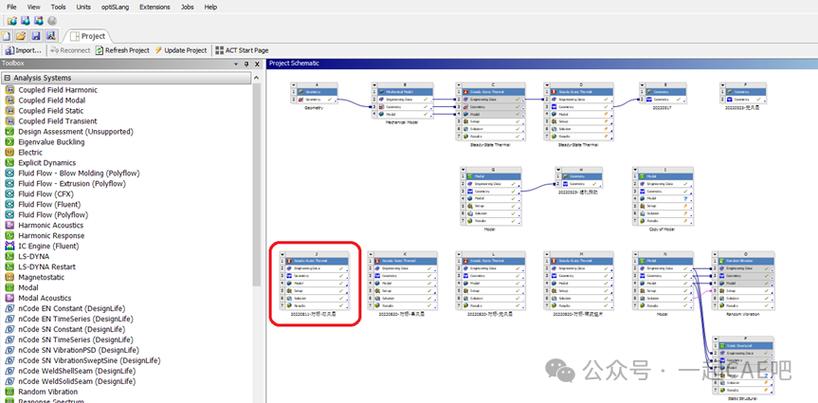Viewport: 818px width, 403px height.
Task: Click the New project icon
Action: 6,36
